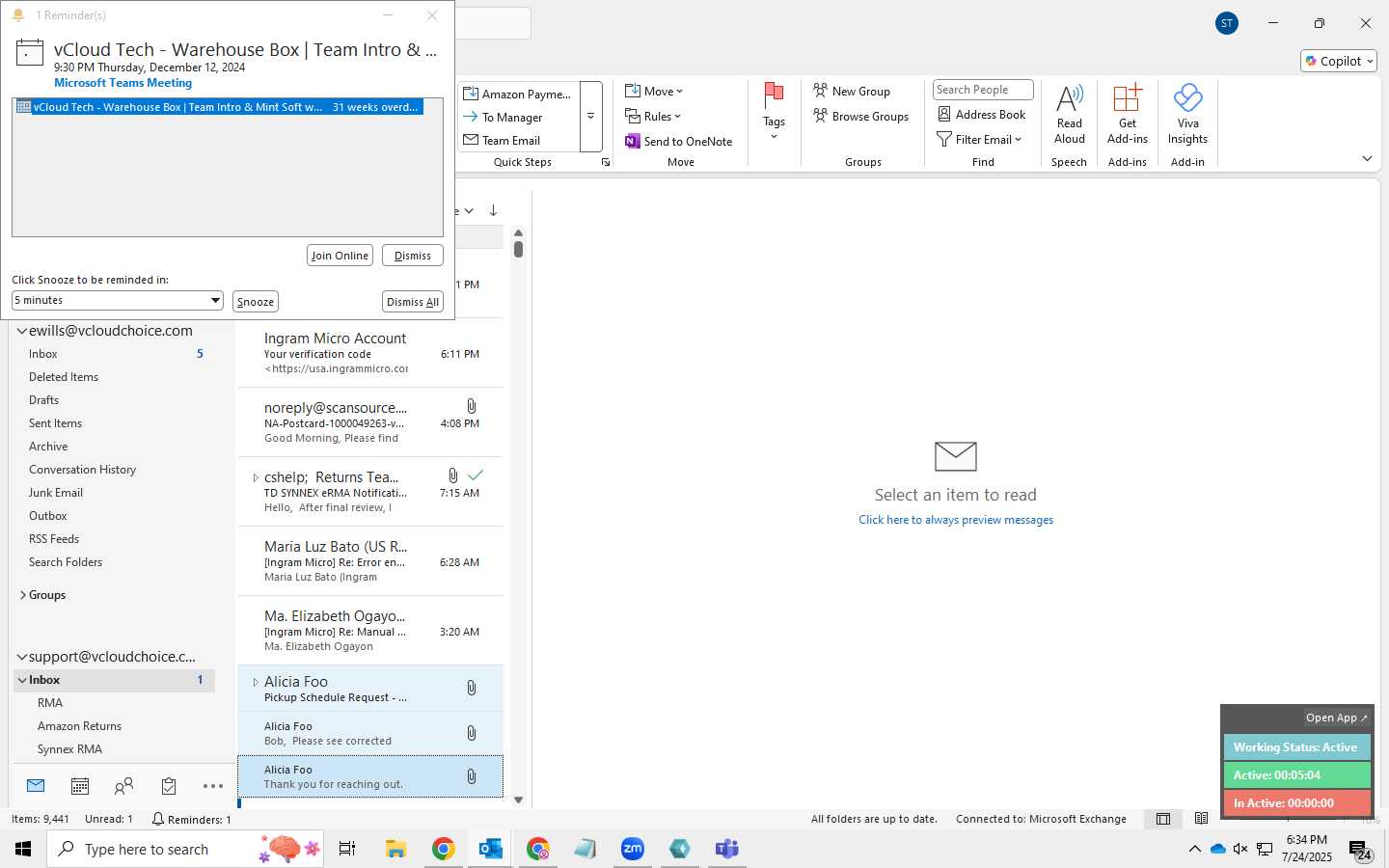Select the RMA subfolder
This screenshot has height=868, width=1389.
tap(50, 703)
